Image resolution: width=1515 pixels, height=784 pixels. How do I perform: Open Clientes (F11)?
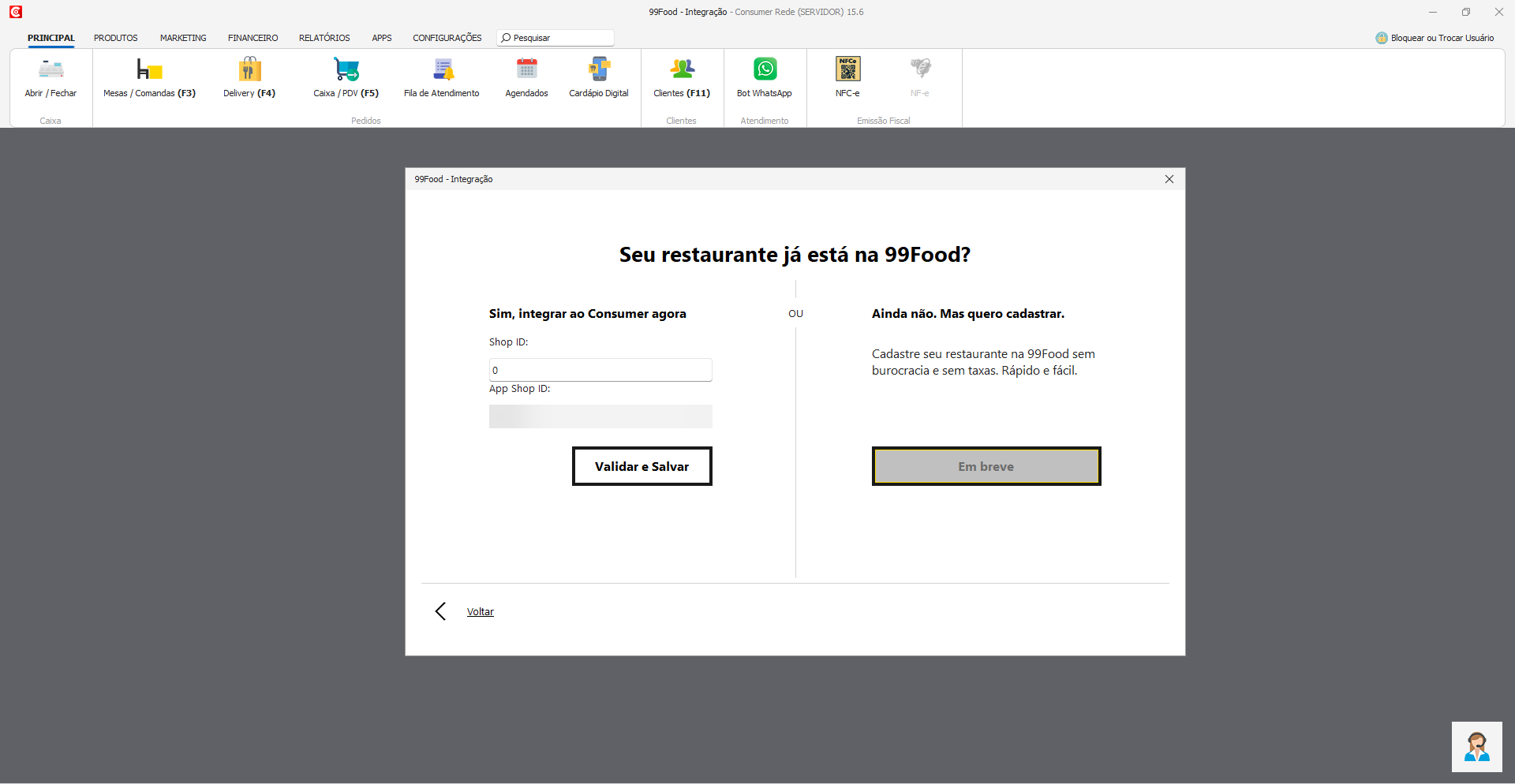[682, 71]
